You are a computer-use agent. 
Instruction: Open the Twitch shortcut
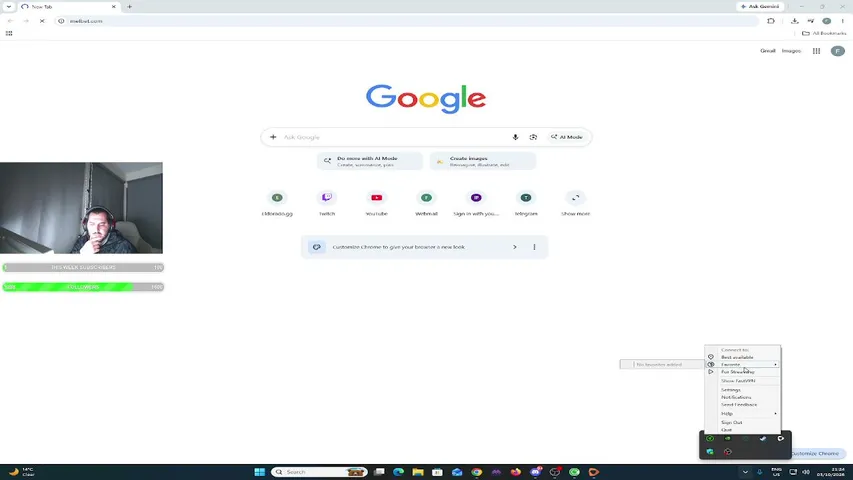point(327,203)
